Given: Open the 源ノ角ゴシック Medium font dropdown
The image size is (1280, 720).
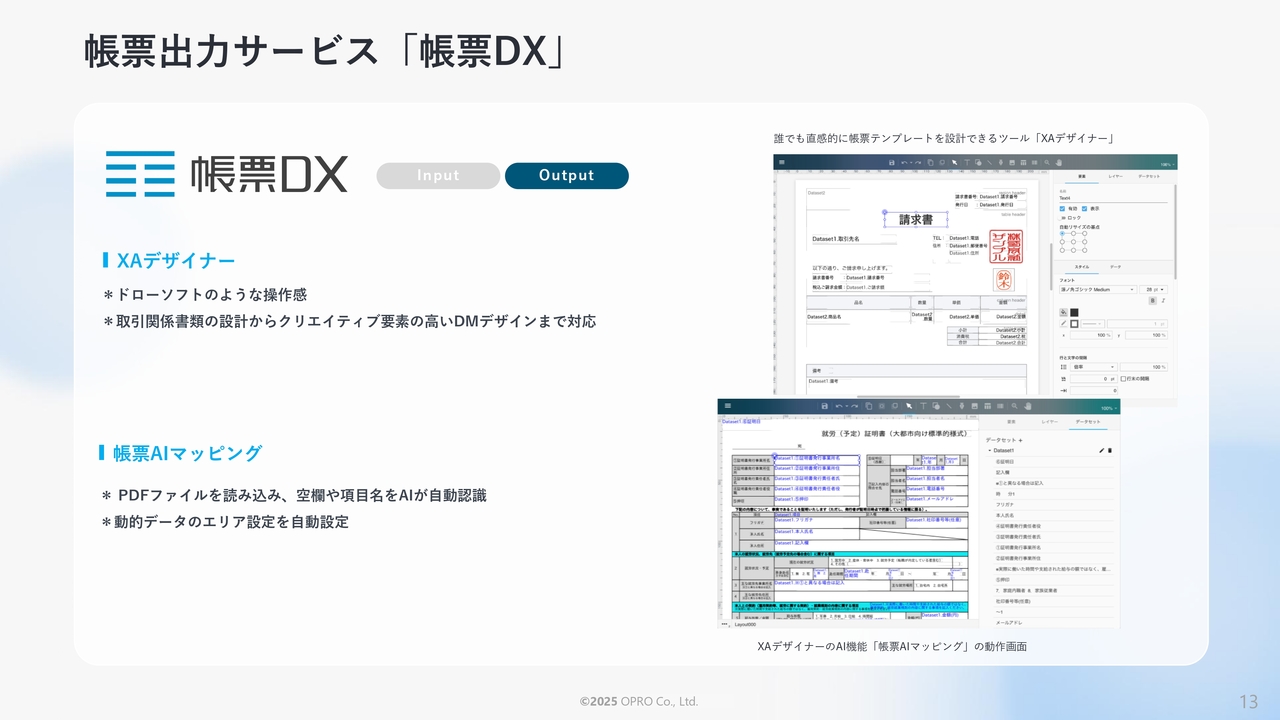Looking at the screenshot, I should point(1097,289).
